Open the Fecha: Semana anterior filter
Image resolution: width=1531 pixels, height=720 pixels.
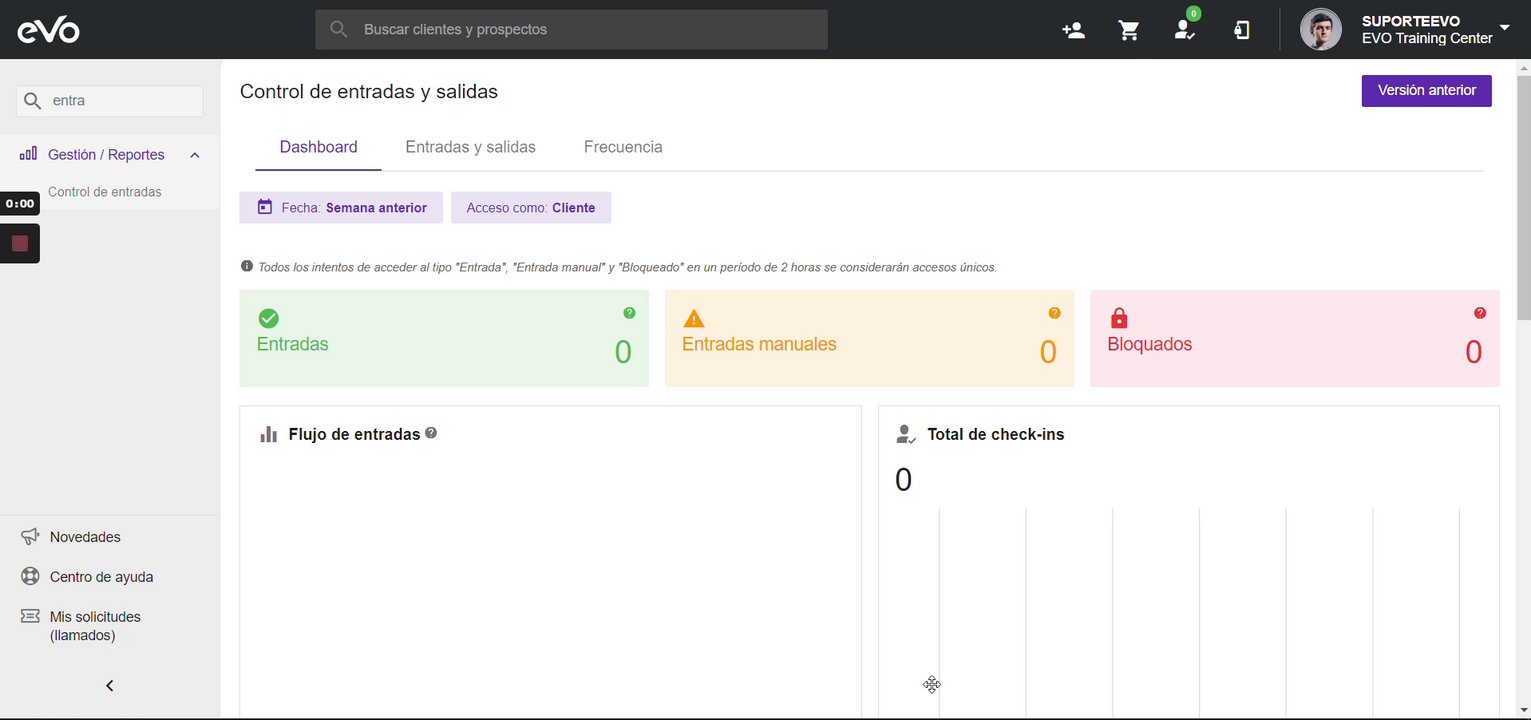(341, 208)
